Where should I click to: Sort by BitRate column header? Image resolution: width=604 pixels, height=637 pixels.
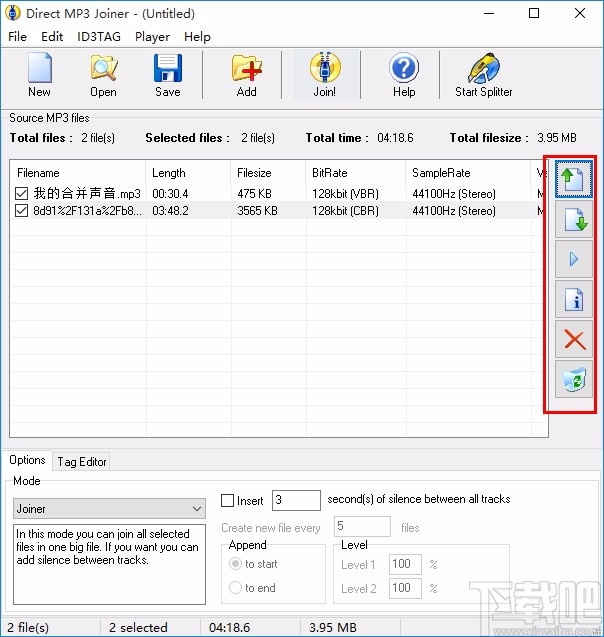pyautogui.click(x=355, y=173)
